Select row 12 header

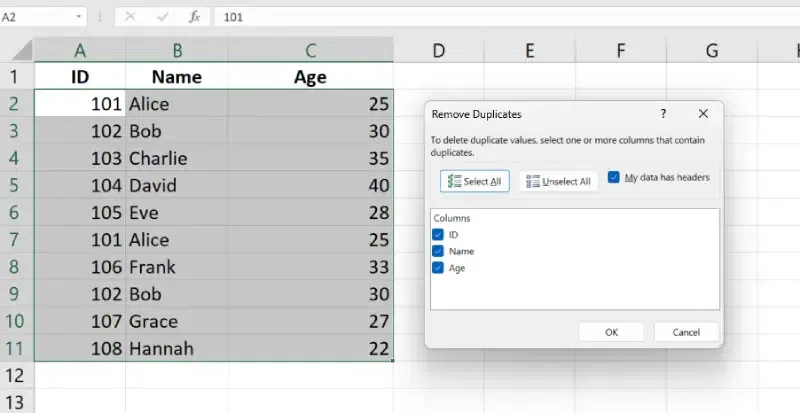[x=15, y=376]
